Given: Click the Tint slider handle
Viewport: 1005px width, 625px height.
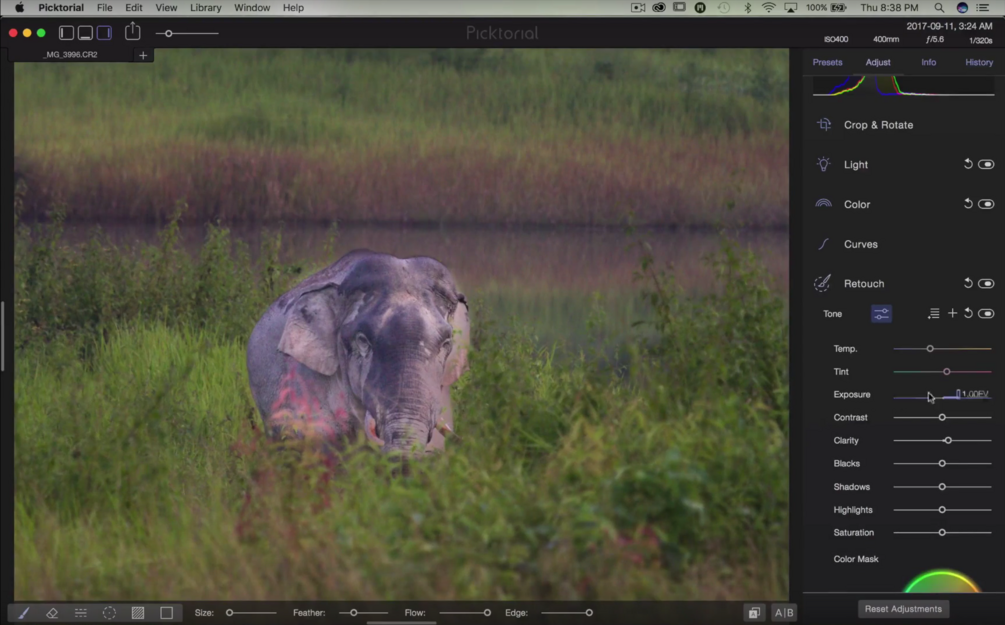Looking at the screenshot, I should [947, 372].
